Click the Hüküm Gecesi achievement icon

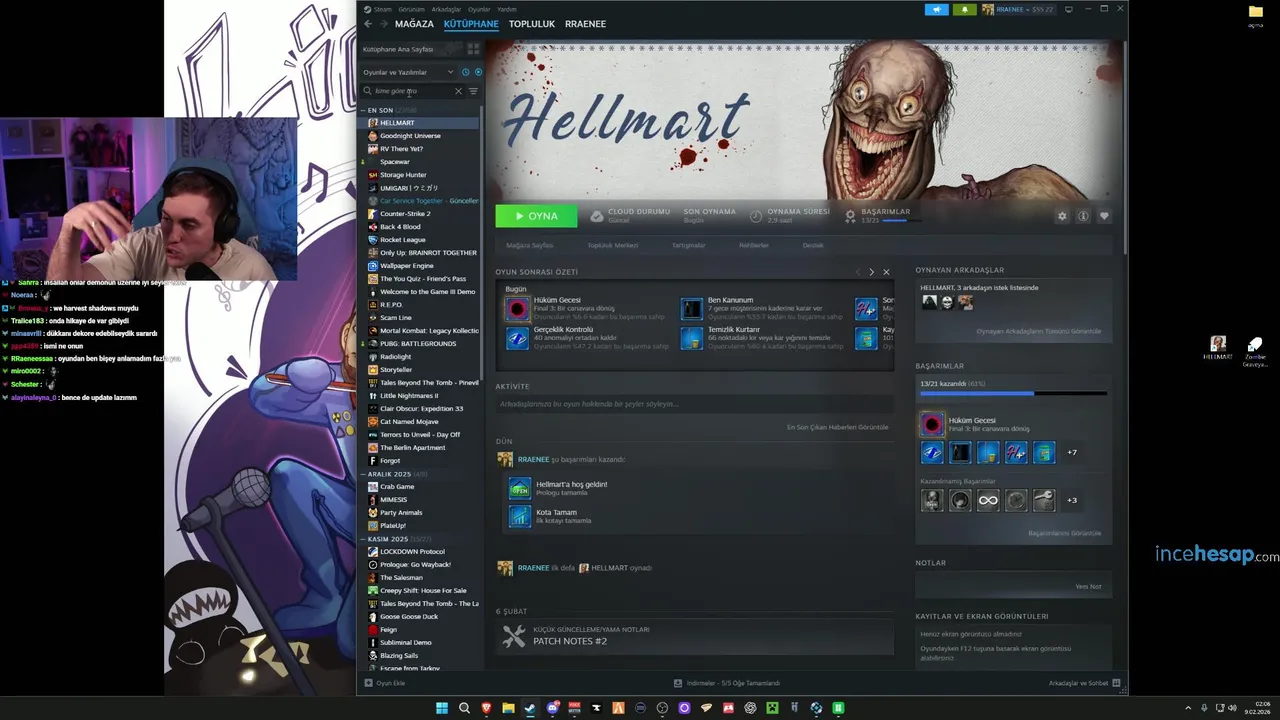coord(517,309)
